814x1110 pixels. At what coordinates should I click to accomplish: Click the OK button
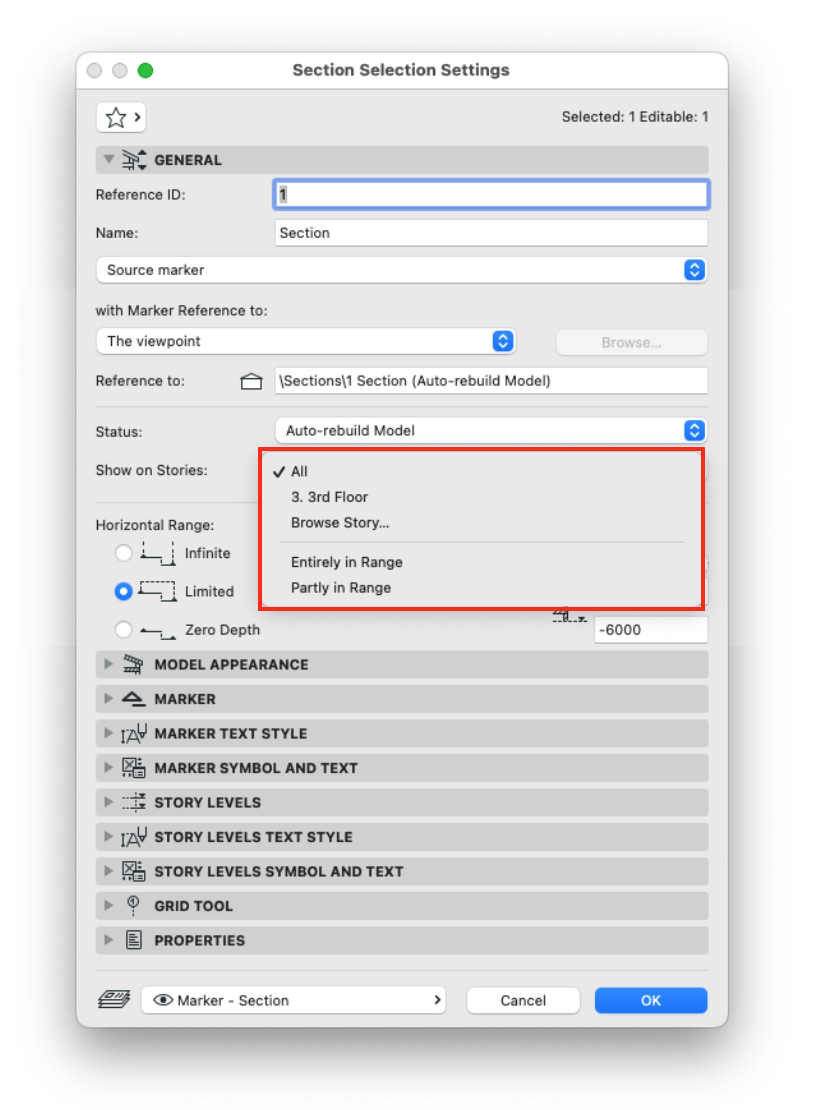point(650,1000)
